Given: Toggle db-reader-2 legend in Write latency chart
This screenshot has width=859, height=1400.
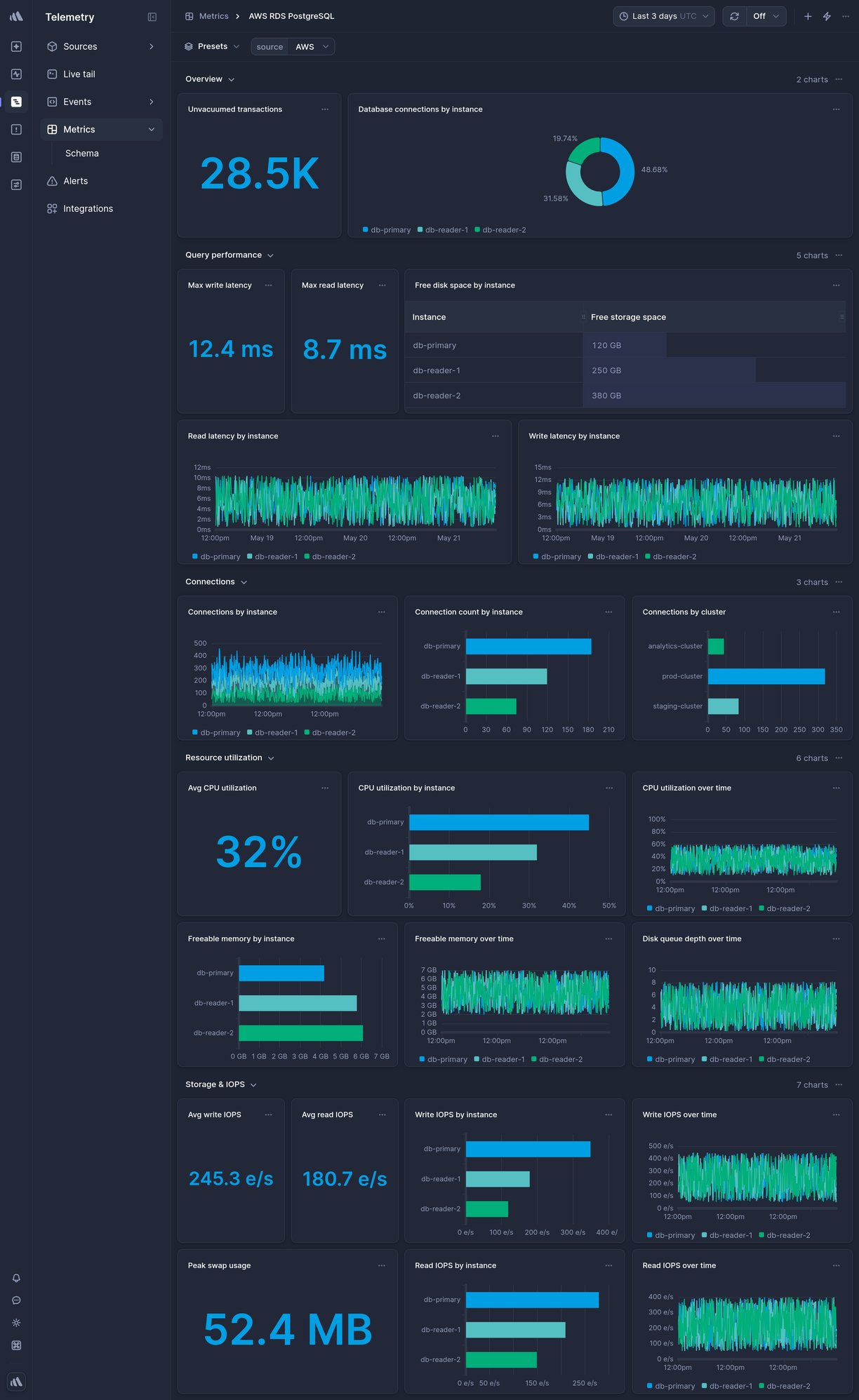Looking at the screenshot, I should (670, 557).
